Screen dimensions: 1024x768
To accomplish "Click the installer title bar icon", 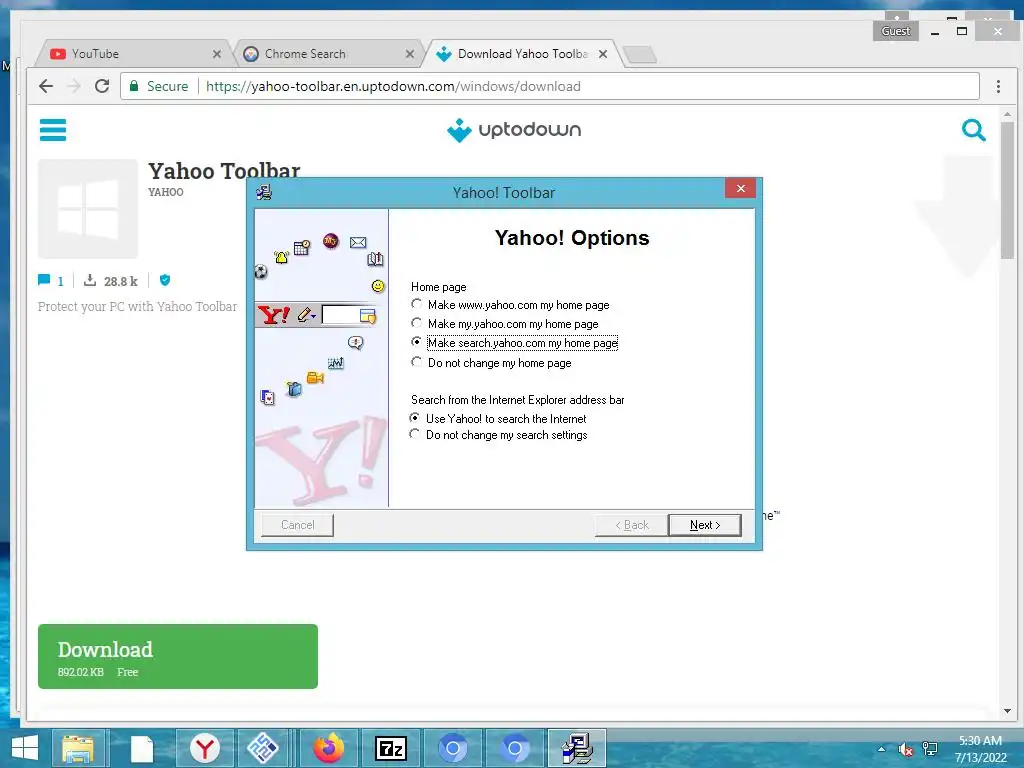I will 264,192.
